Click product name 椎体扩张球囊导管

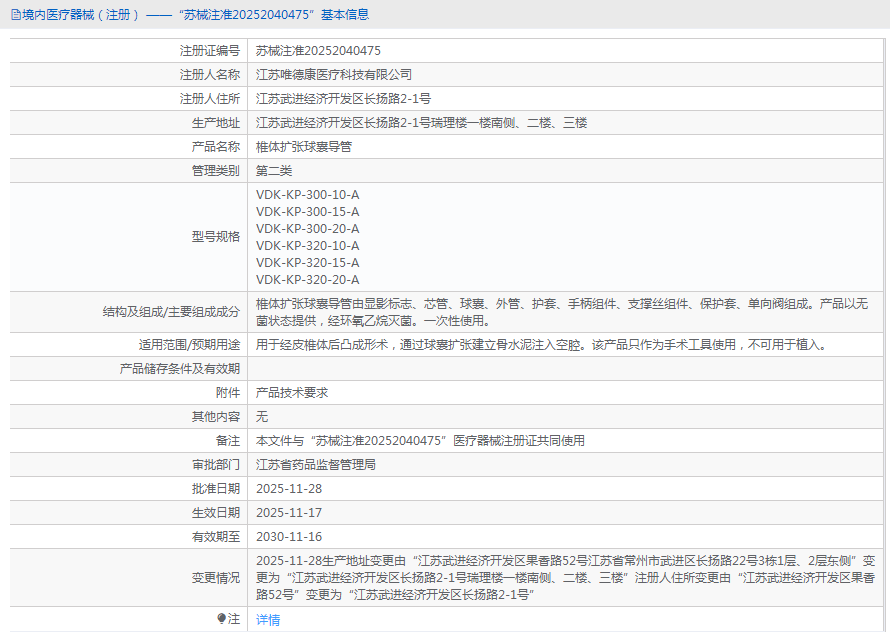click(x=304, y=147)
